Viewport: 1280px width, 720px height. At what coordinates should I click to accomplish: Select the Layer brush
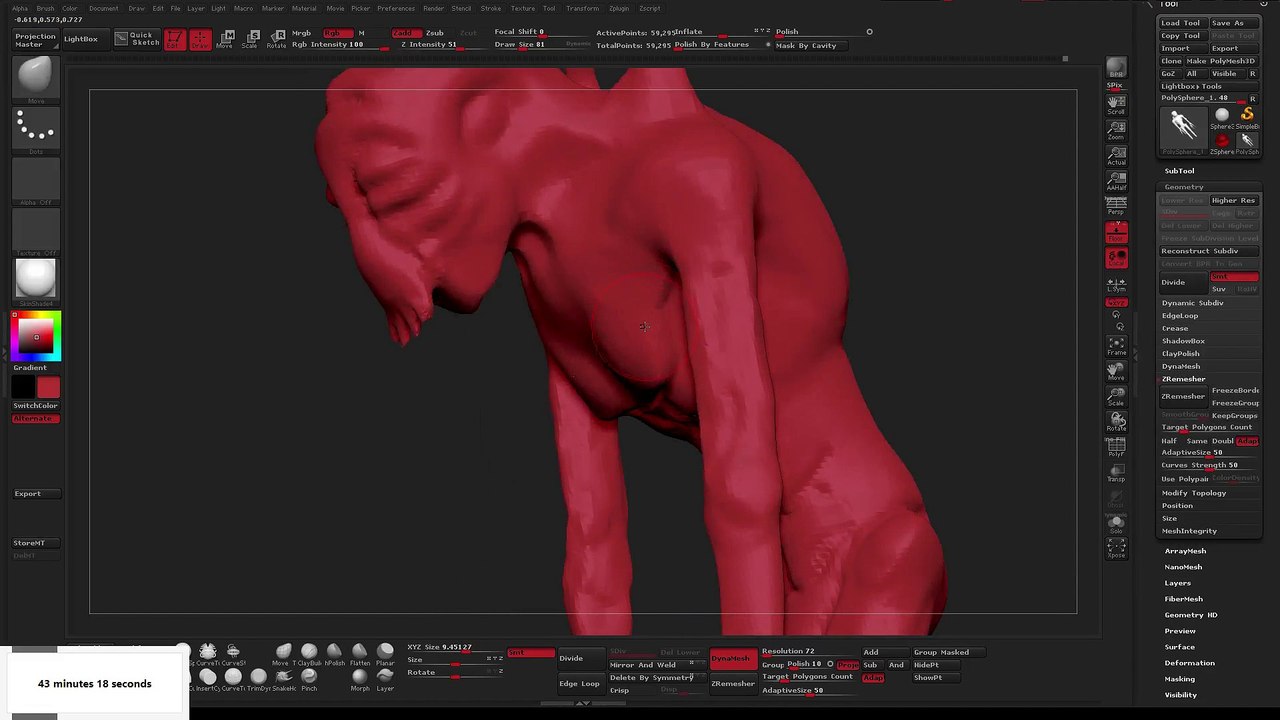(x=385, y=680)
